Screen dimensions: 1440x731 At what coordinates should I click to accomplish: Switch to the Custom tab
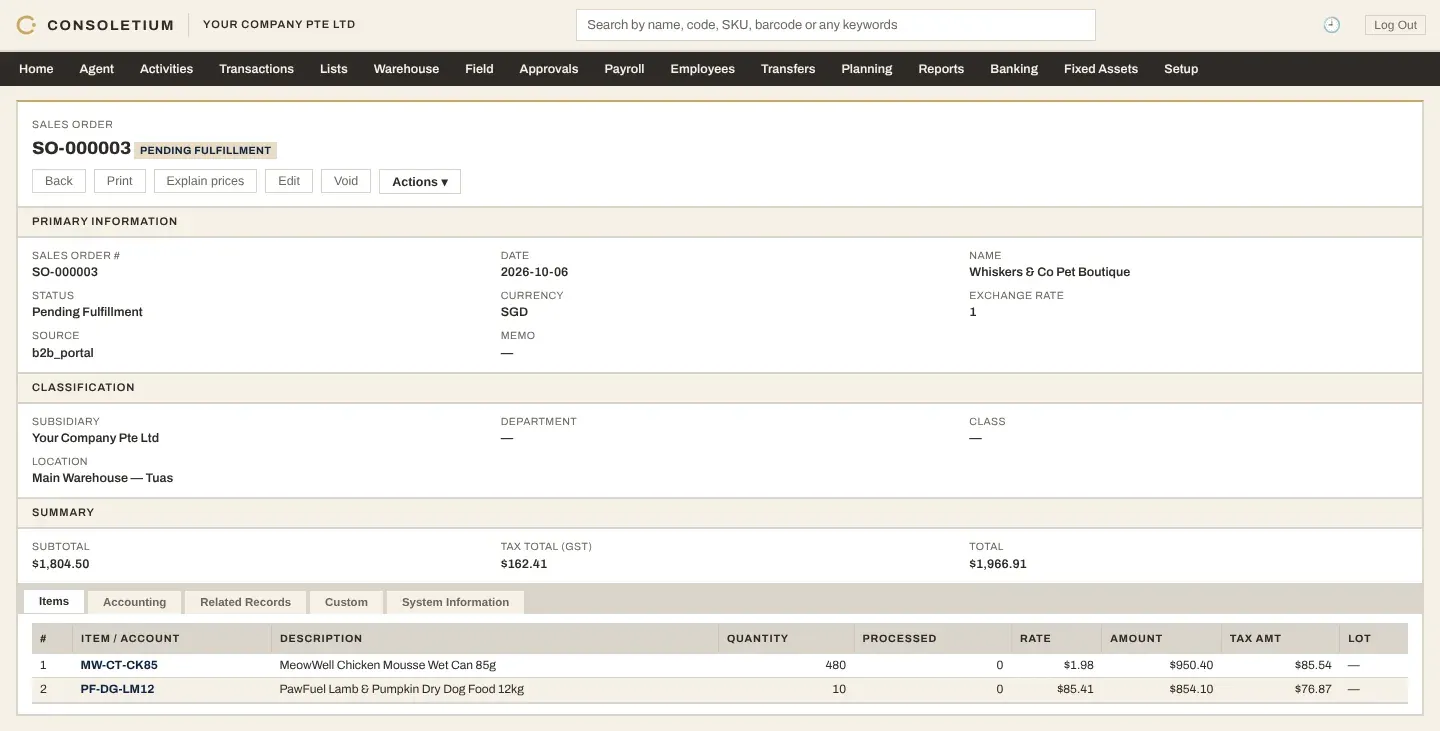tap(346, 602)
